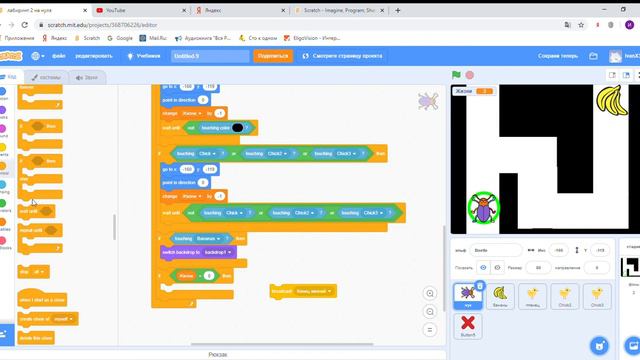Click Save Now in the menu bar

pos(558,56)
